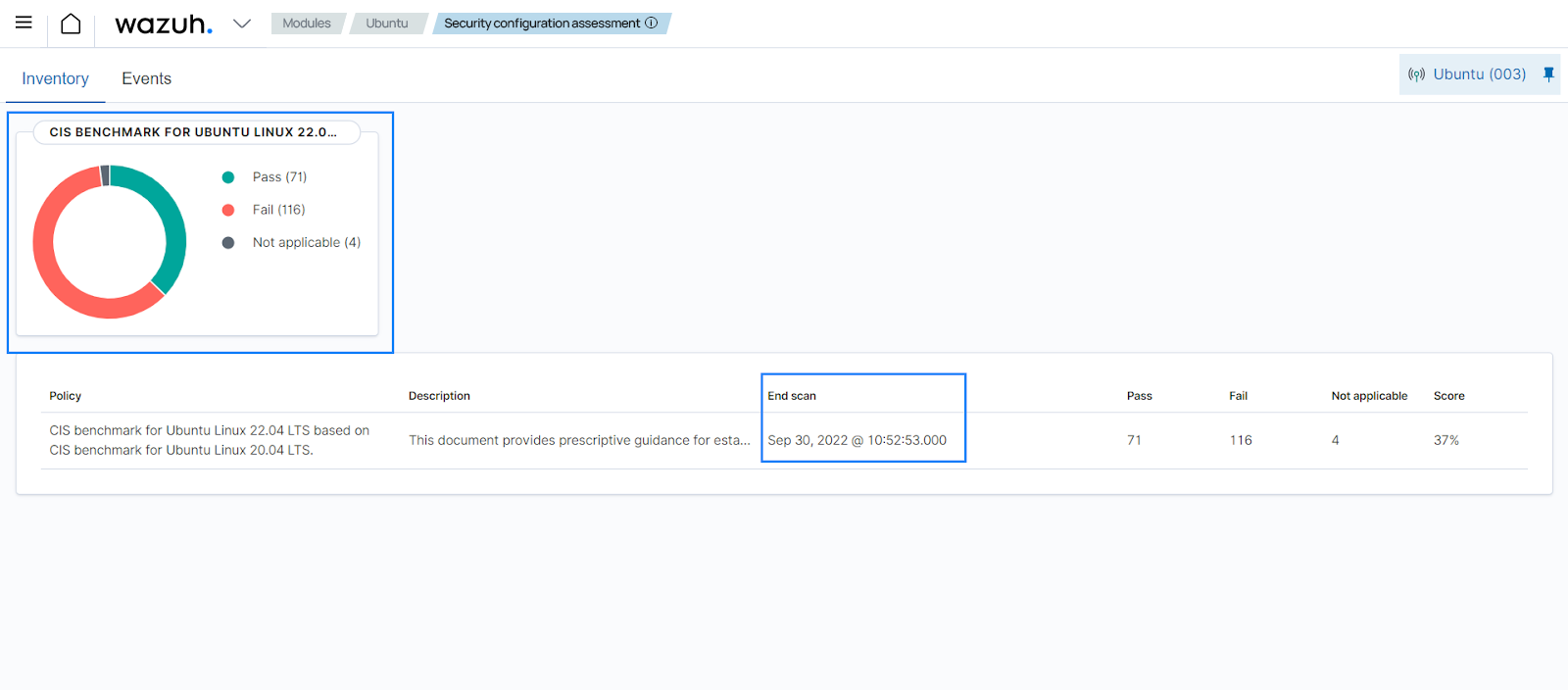Open CIS benchmark for Ubuntu Linux 22.04 policy
Image resolution: width=1568 pixels, height=690 pixels.
[x=210, y=440]
